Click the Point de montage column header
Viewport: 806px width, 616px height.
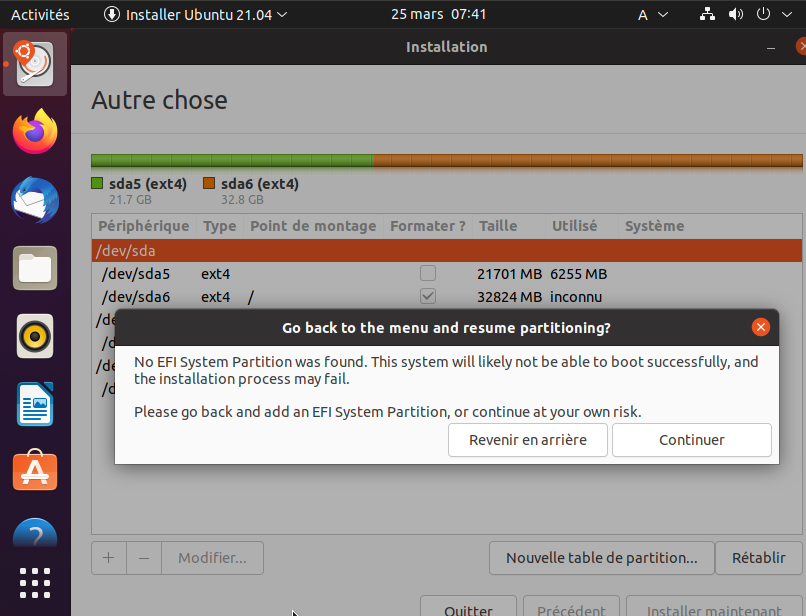coord(313,226)
